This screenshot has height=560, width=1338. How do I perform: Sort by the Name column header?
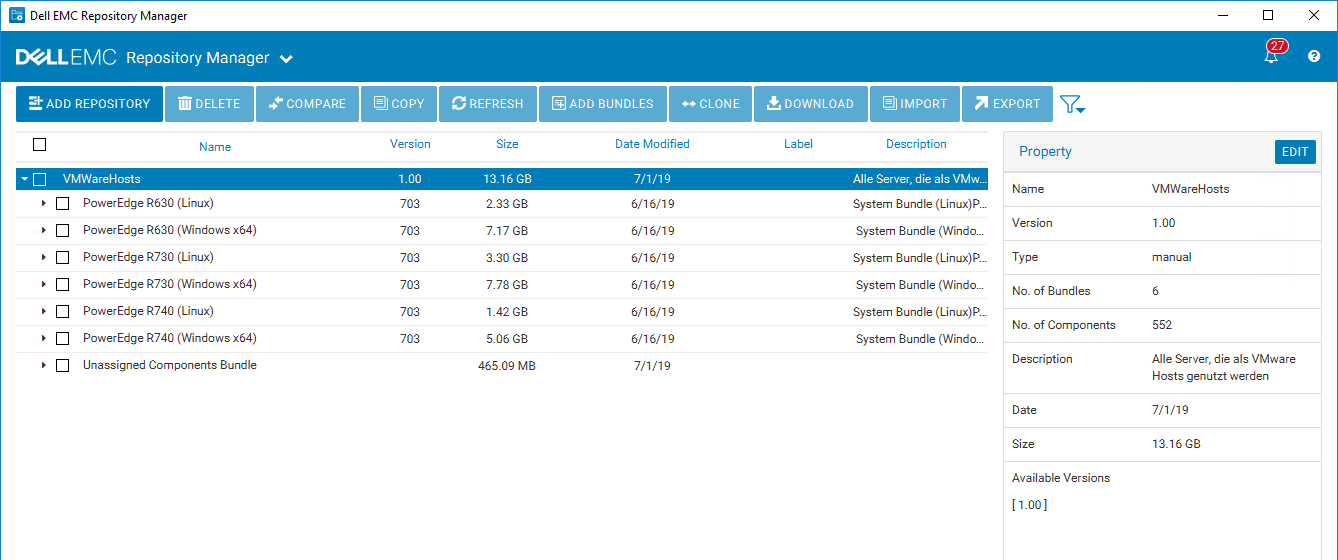tap(215, 147)
